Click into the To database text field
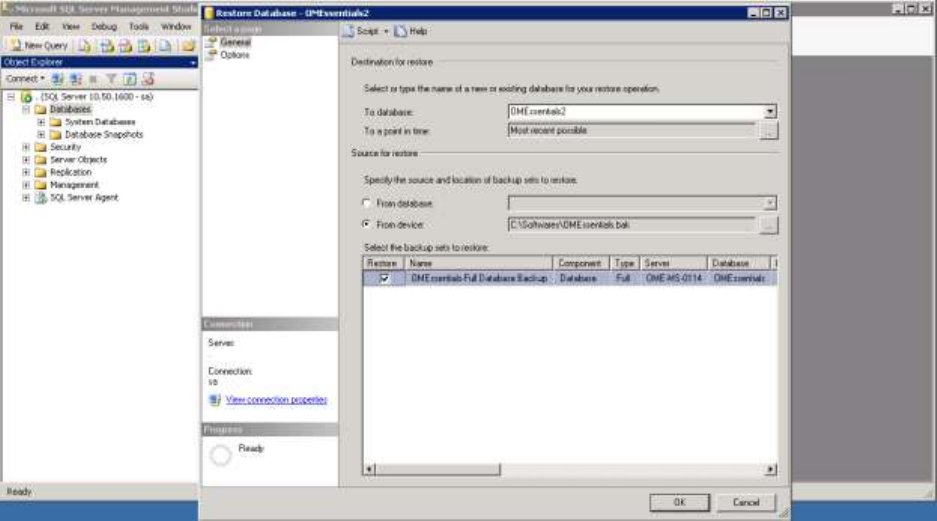 (635, 111)
